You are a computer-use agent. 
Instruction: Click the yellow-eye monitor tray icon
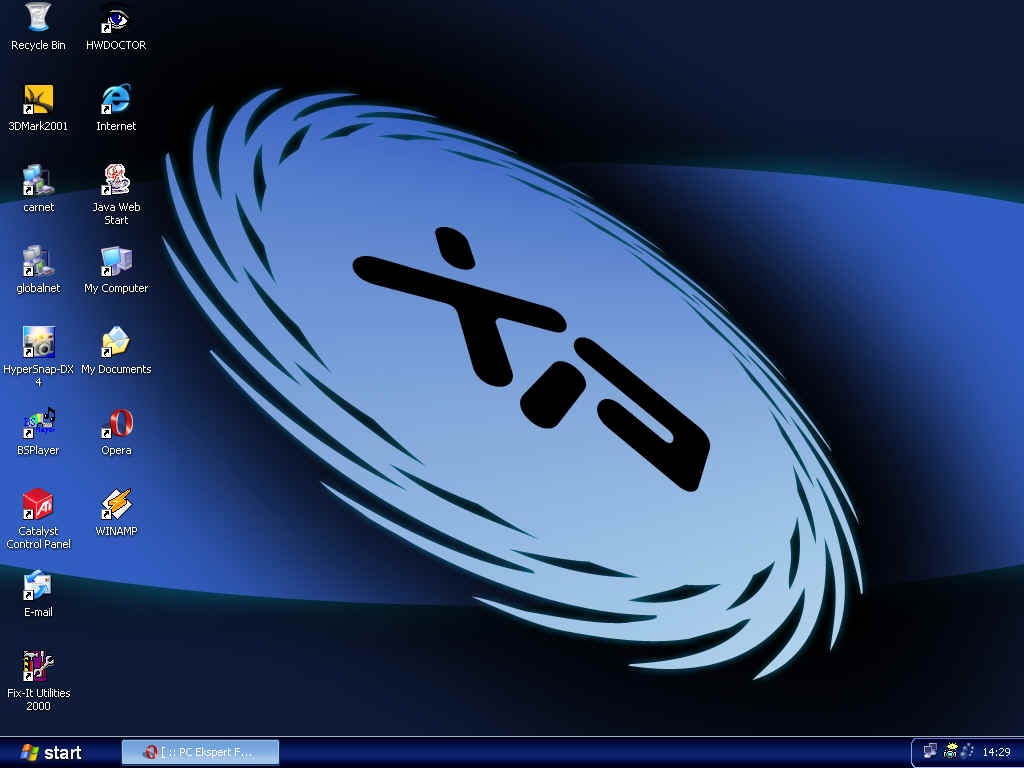click(x=950, y=752)
